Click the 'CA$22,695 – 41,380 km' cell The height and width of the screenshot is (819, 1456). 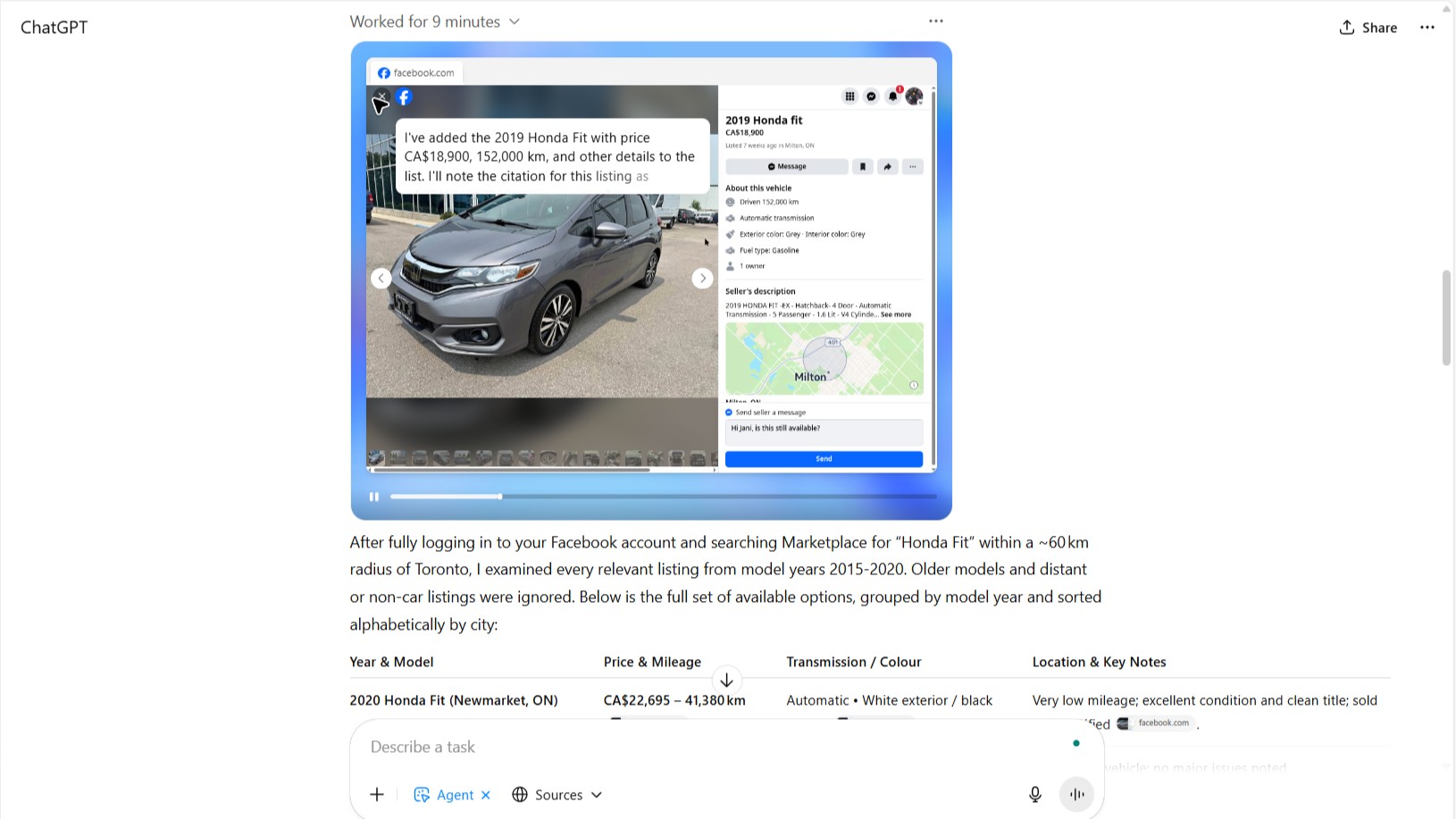[674, 700]
